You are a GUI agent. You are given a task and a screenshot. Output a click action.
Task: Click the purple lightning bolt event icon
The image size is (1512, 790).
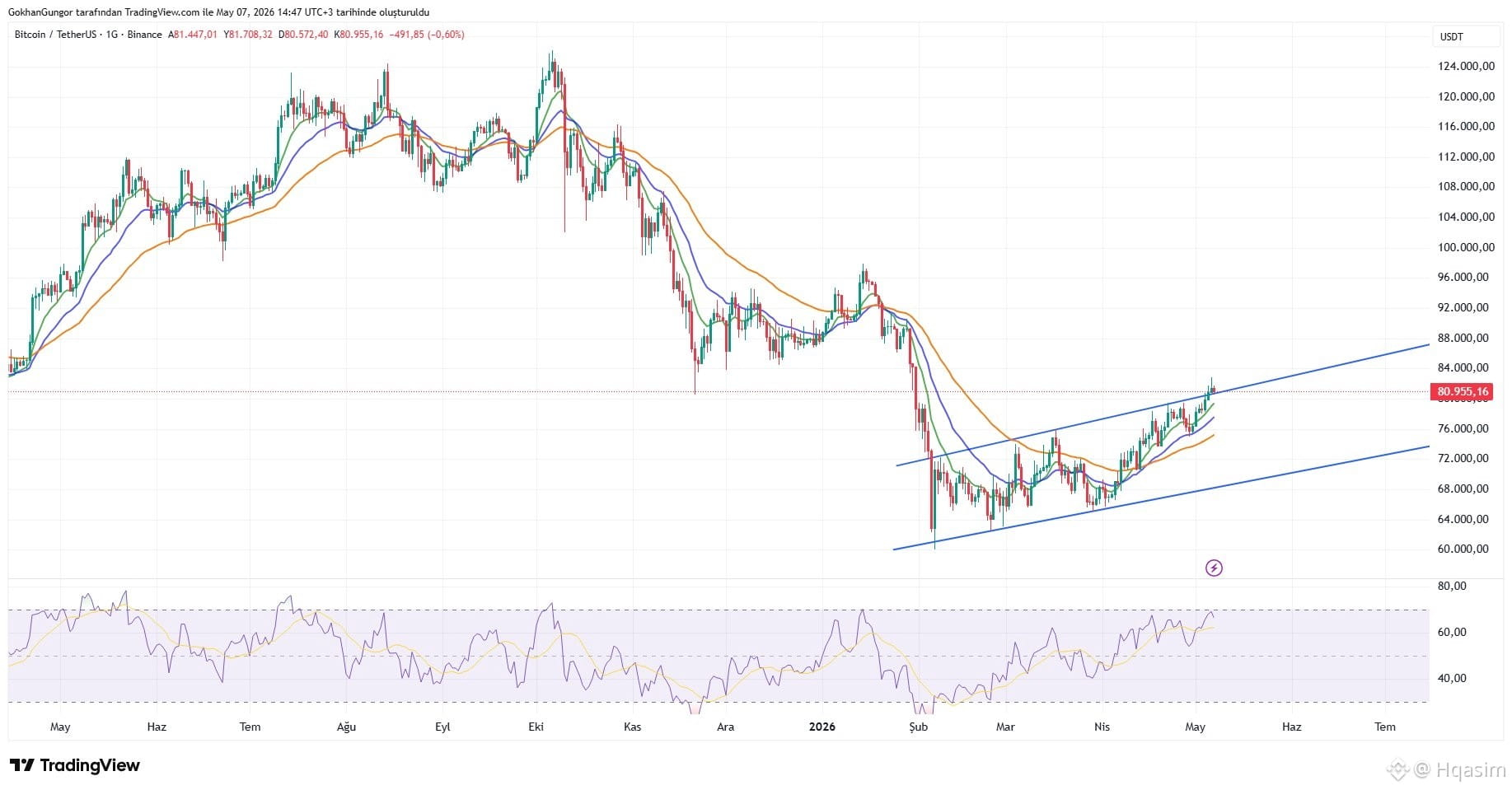point(1214,568)
